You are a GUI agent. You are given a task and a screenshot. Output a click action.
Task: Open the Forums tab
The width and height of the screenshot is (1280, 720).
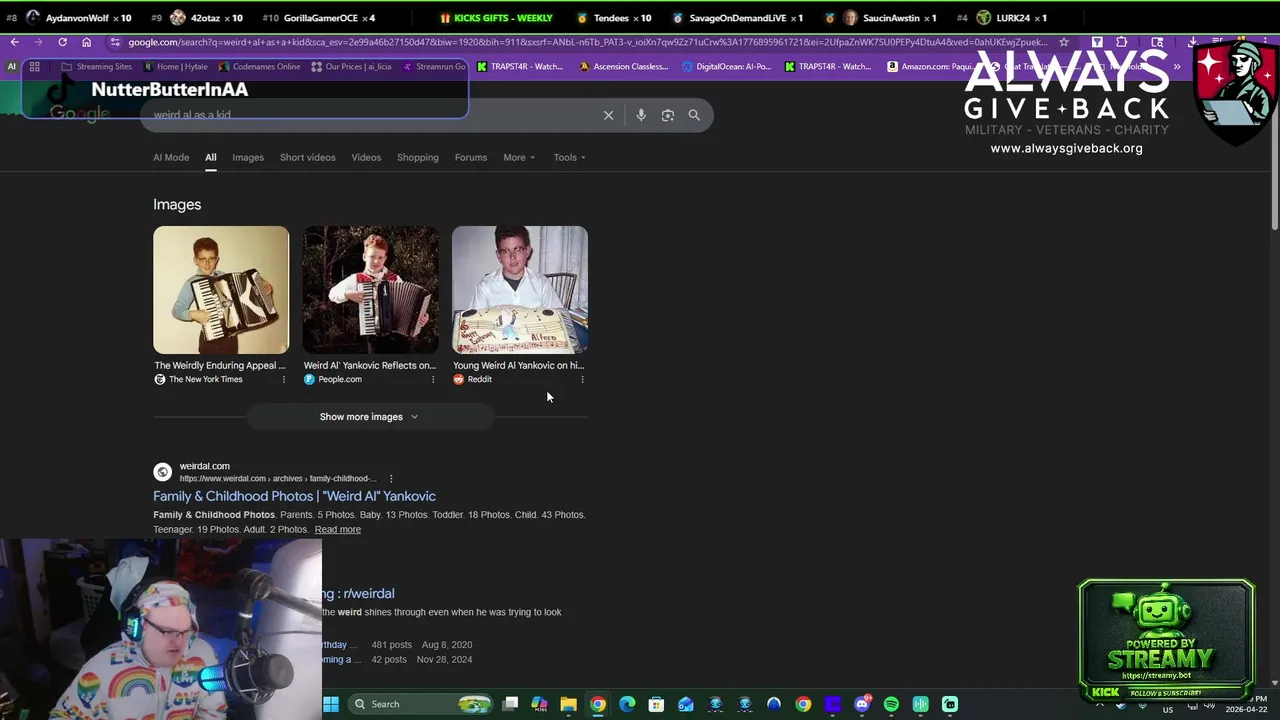point(471,157)
